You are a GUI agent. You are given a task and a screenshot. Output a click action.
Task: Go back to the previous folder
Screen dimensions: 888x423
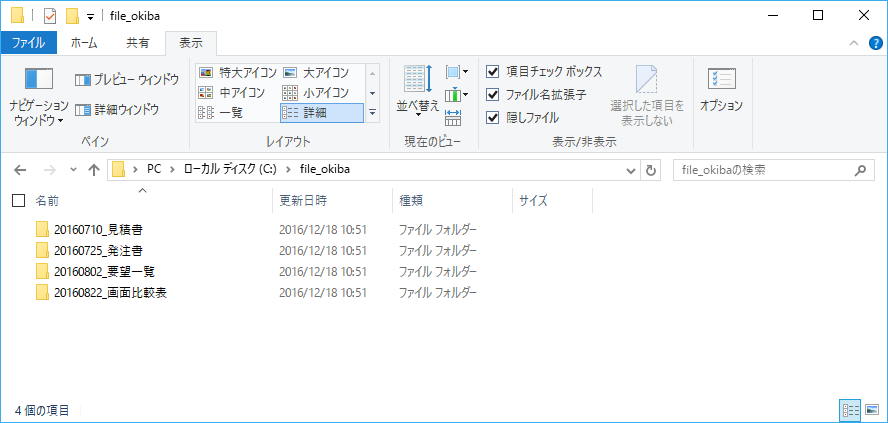point(20,170)
